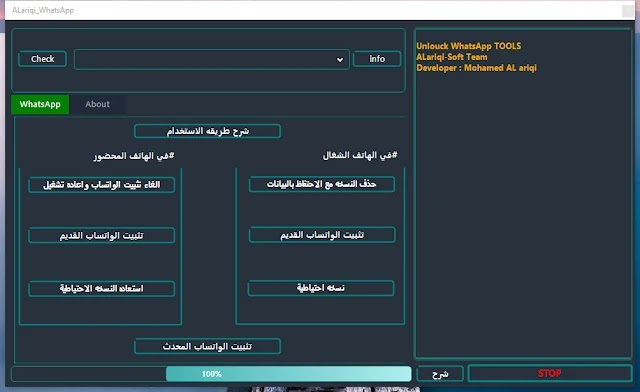Click the Unlouck WhatsApp TOOLS log line
The image size is (640, 392).
coord(469,46)
